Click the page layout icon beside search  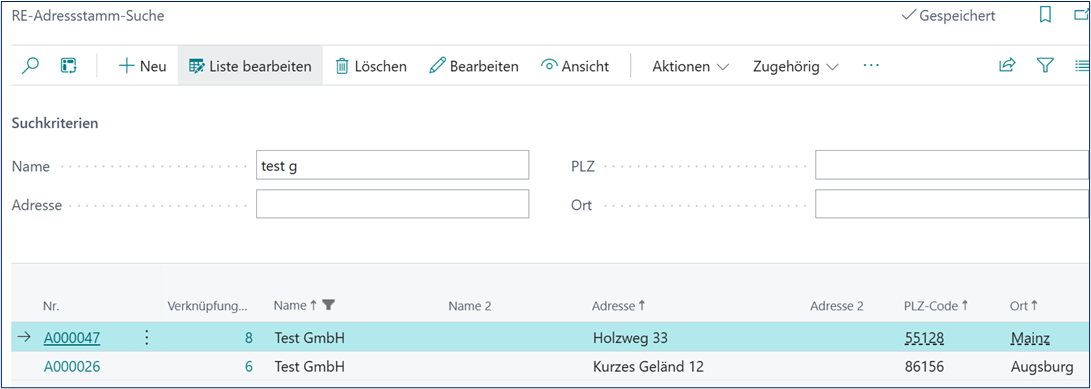(x=68, y=66)
